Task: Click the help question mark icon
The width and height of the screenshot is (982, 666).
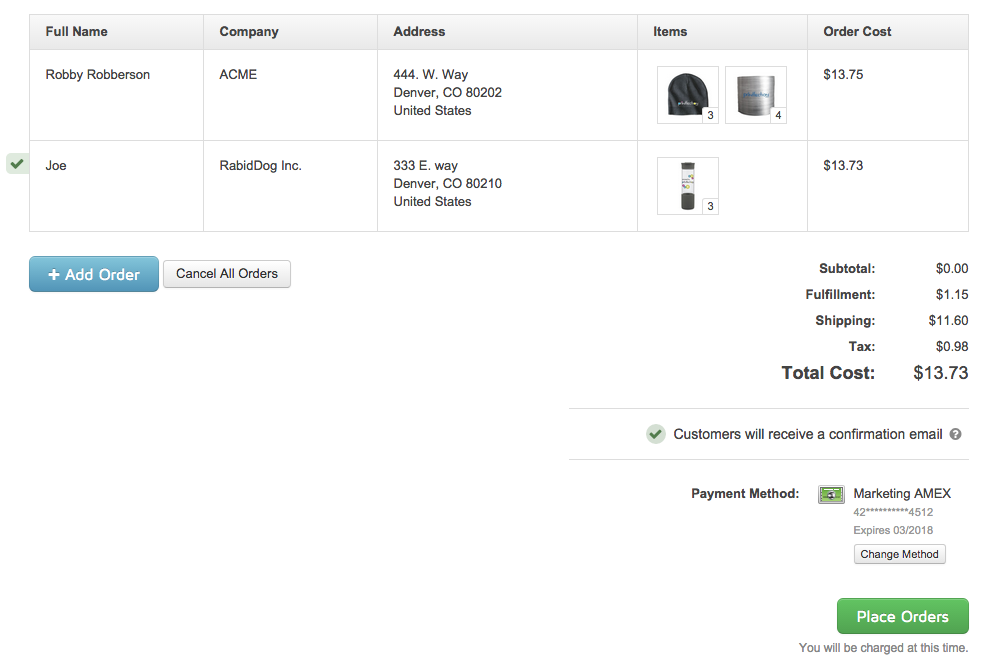Action: tap(955, 434)
